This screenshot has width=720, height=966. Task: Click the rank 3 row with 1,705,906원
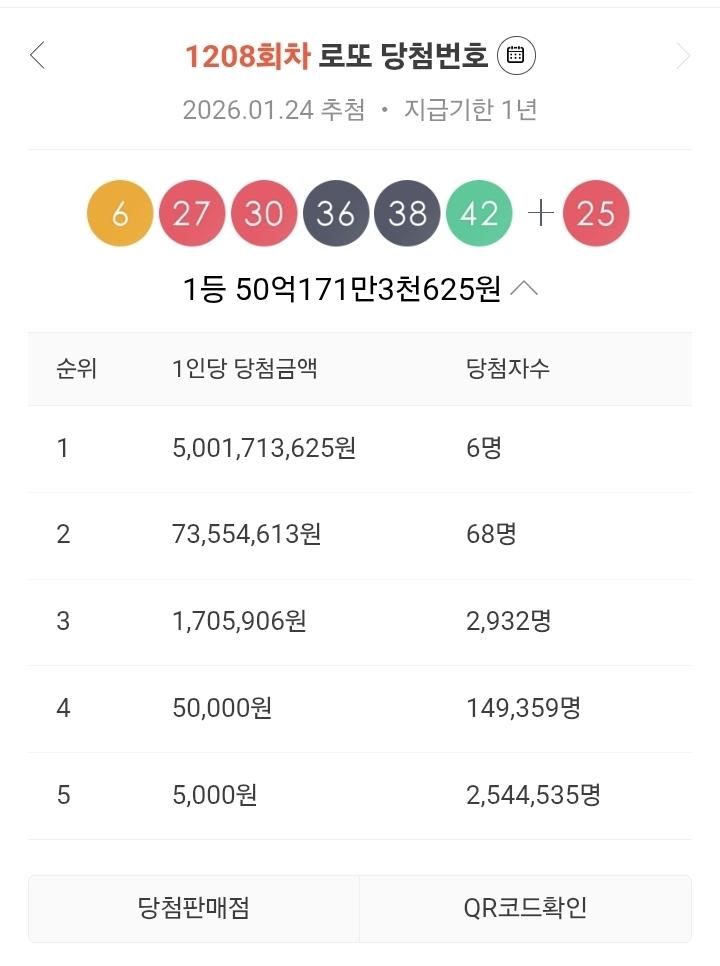pos(360,622)
